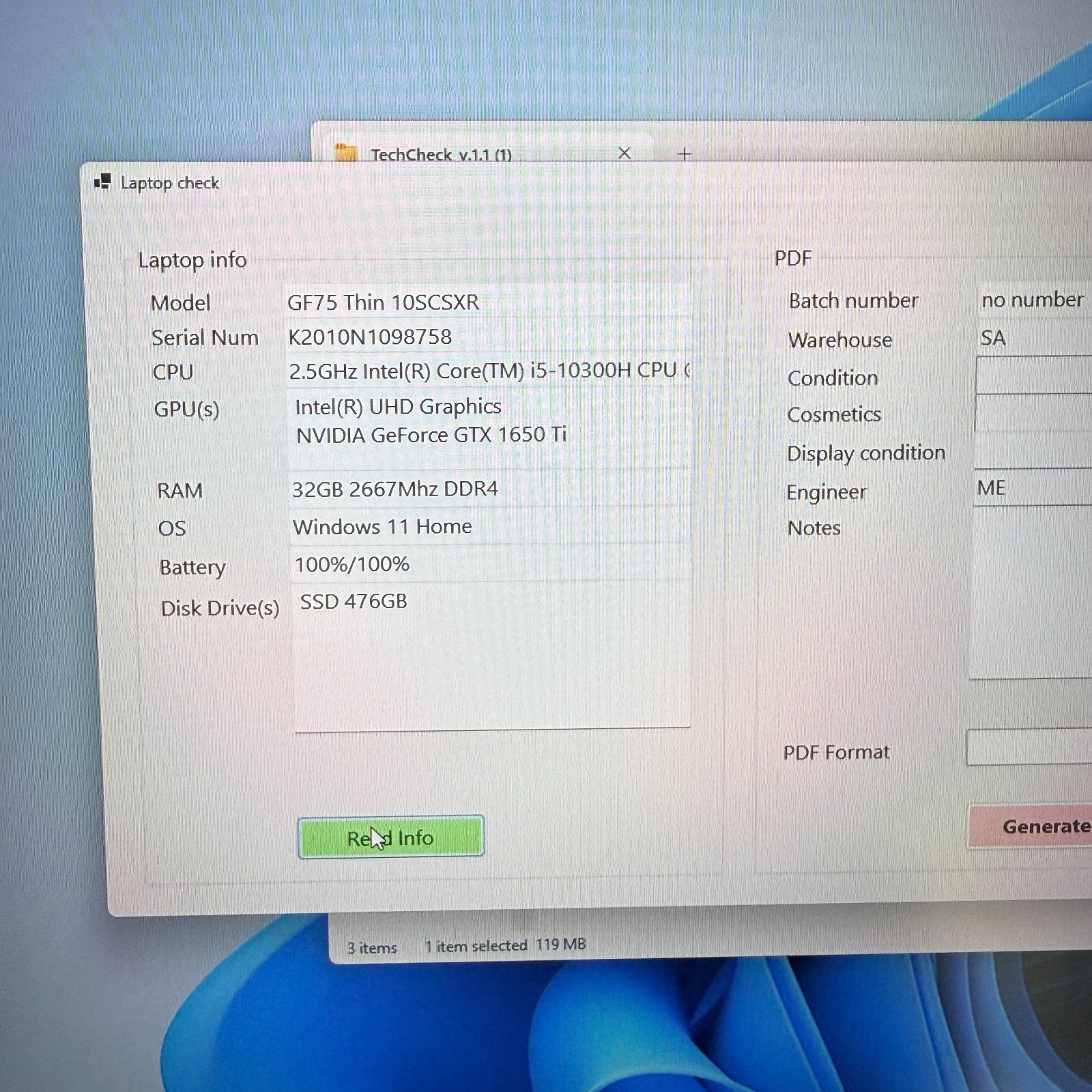Click the Condition label
Viewport: 1092px width, 1092px height.
pos(833,377)
